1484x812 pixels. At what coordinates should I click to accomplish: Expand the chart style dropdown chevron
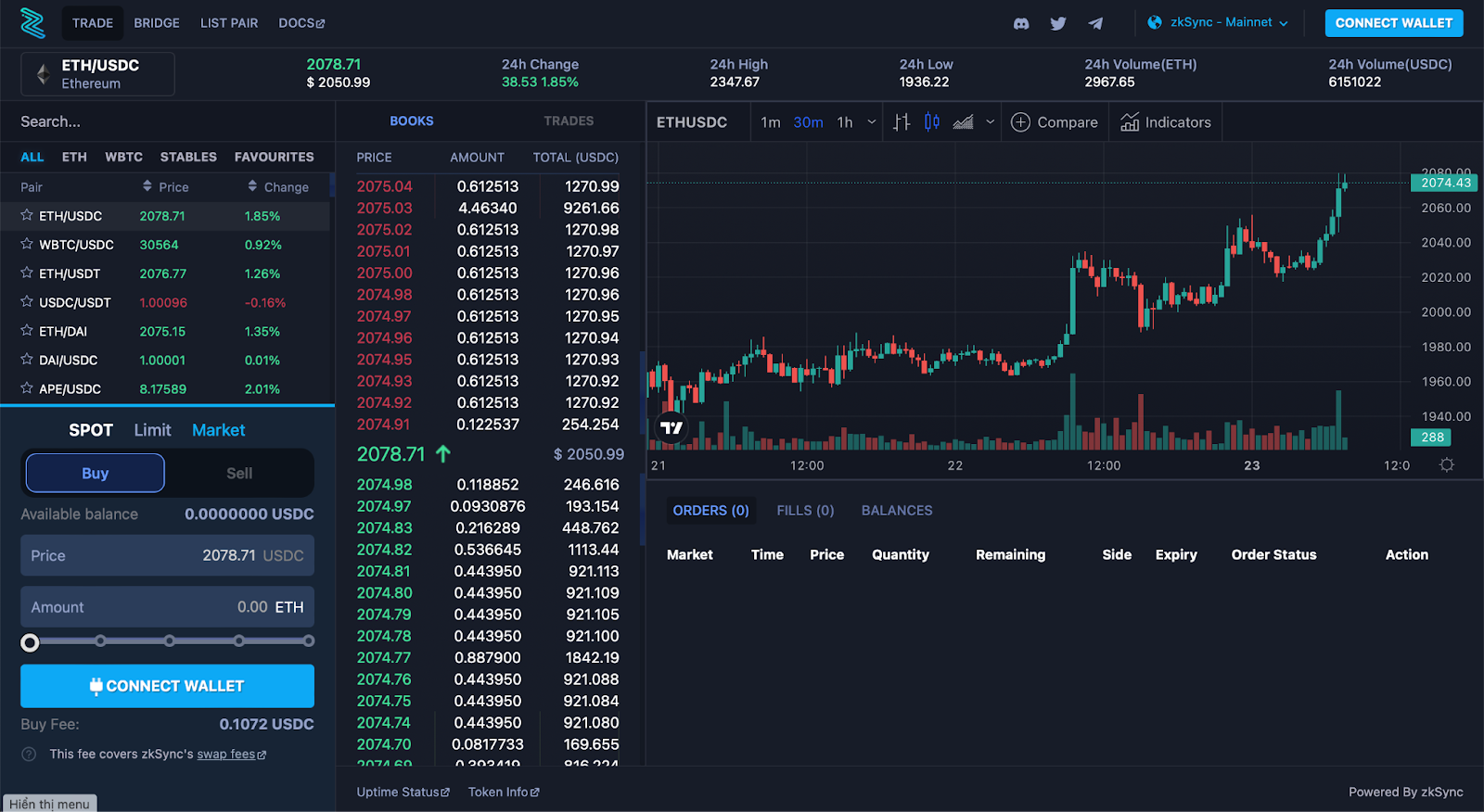[990, 122]
